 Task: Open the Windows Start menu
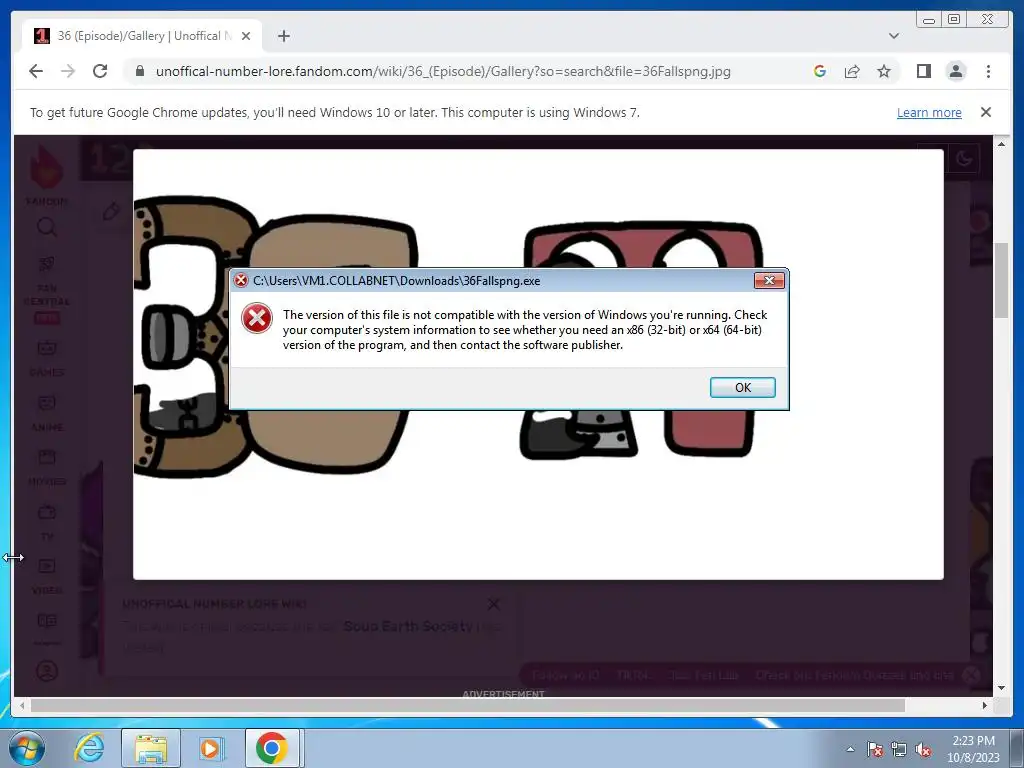click(x=26, y=748)
